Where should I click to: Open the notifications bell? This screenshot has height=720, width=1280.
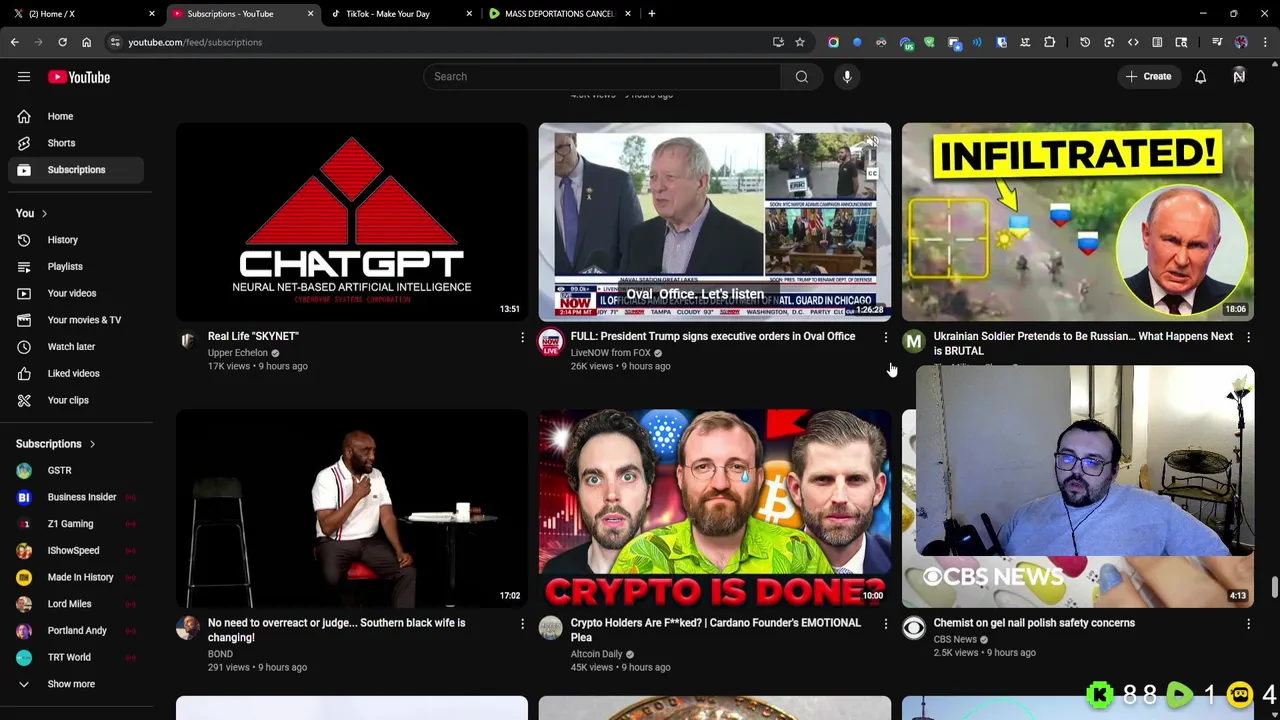pyautogui.click(x=1200, y=77)
